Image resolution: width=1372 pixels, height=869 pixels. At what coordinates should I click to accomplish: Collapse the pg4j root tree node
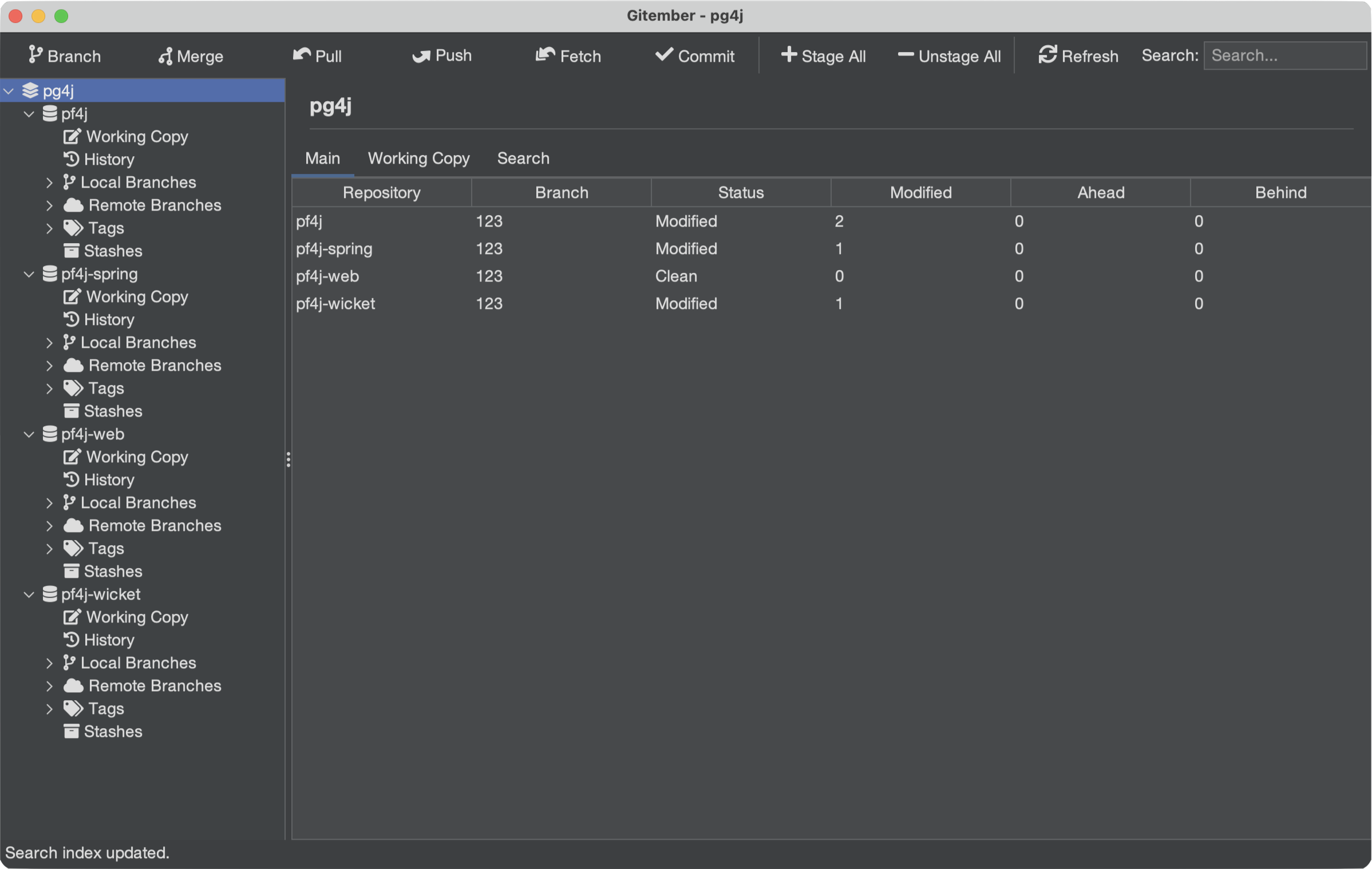click(9, 91)
